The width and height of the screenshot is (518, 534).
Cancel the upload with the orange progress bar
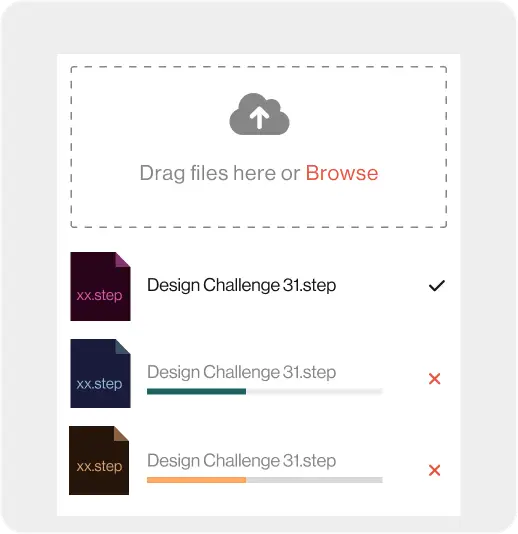click(x=435, y=470)
